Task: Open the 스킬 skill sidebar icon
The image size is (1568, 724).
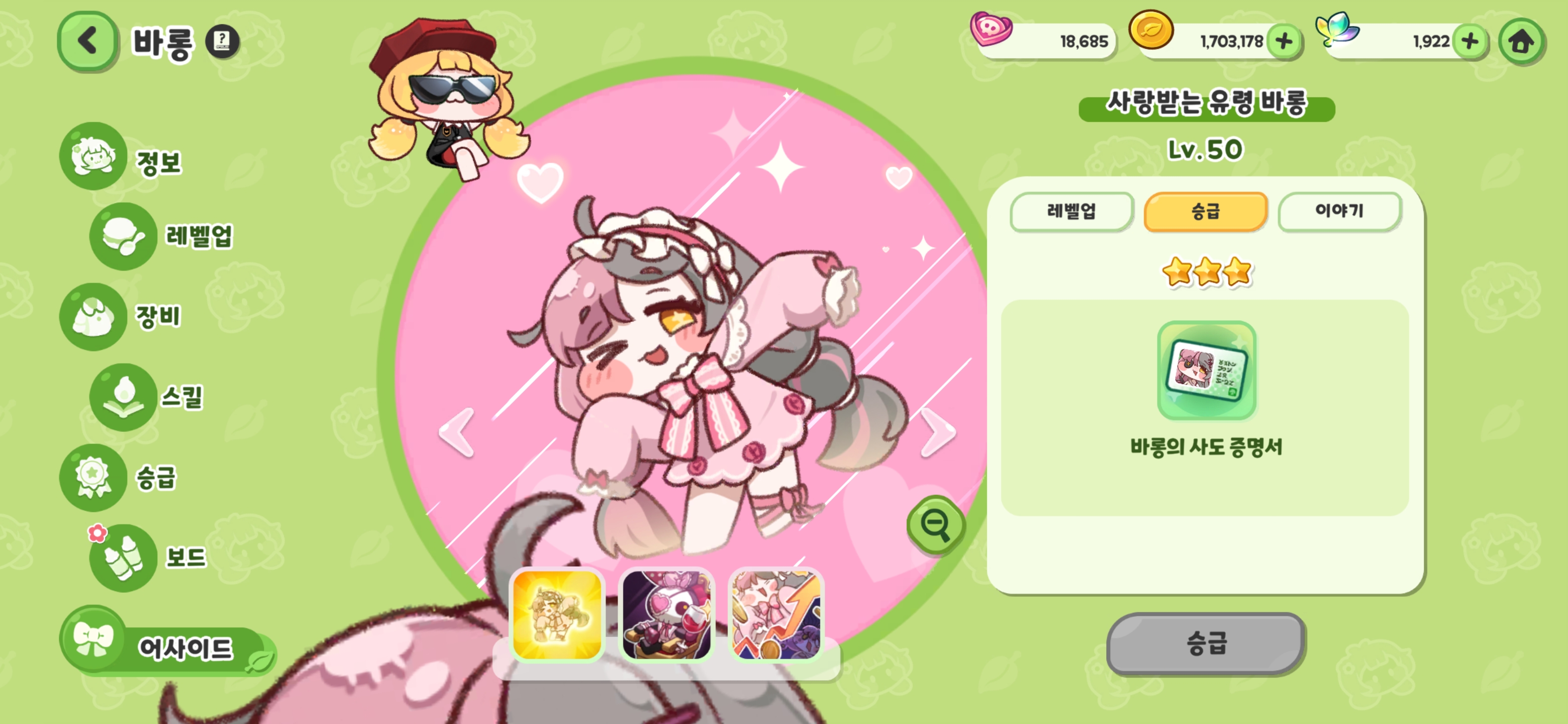Action: click(x=123, y=397)
